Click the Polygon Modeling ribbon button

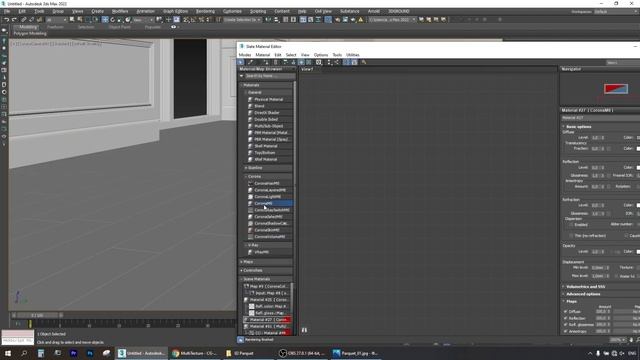pos(30,33)
